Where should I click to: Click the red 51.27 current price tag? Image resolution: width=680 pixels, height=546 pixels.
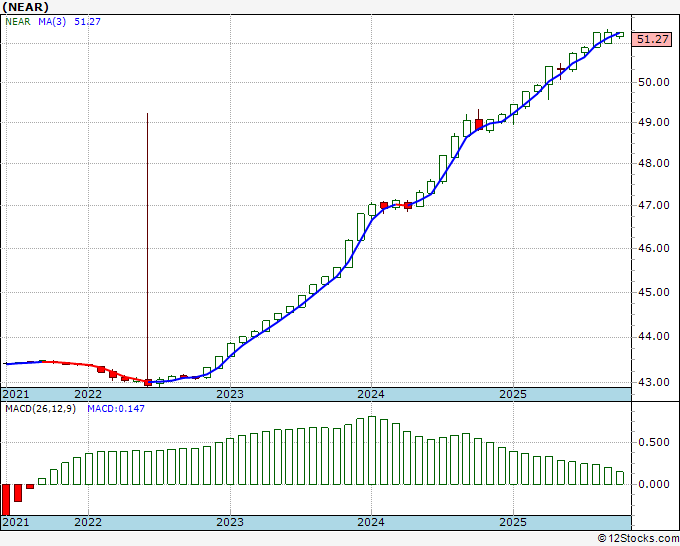652,39
